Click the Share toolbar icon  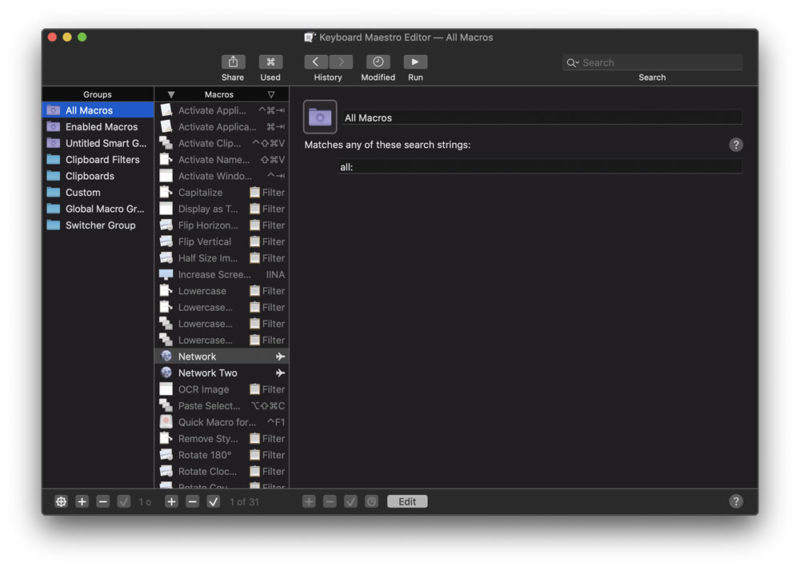pyautogui.click(x=233, y=62)
